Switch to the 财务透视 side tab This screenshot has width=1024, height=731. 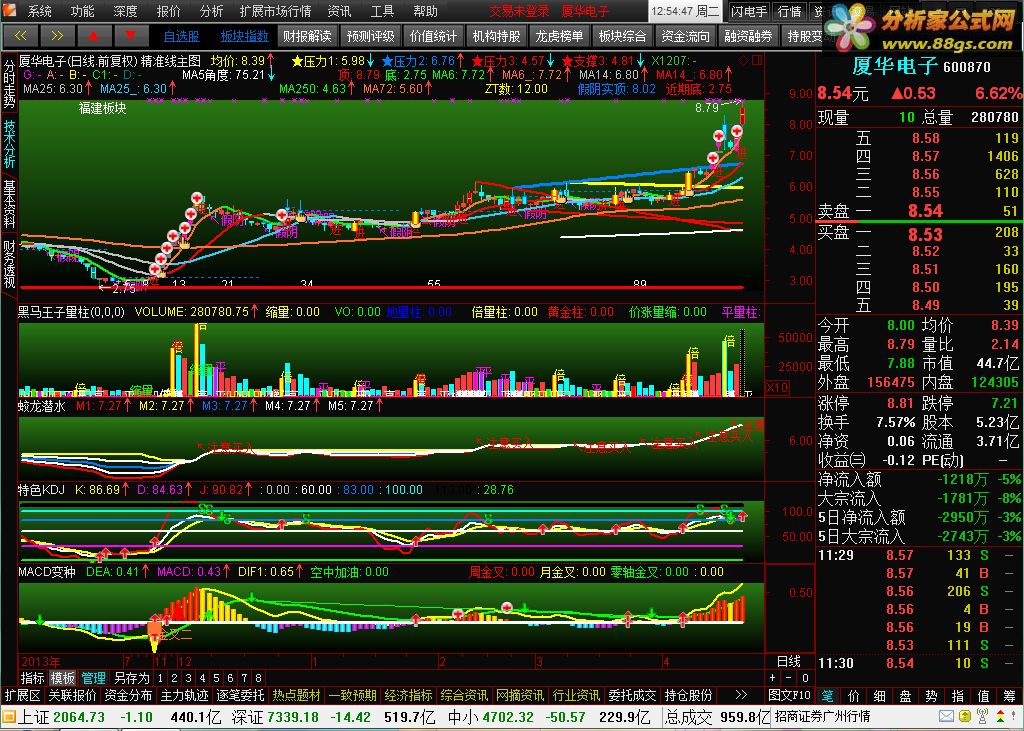click(9, 263)
